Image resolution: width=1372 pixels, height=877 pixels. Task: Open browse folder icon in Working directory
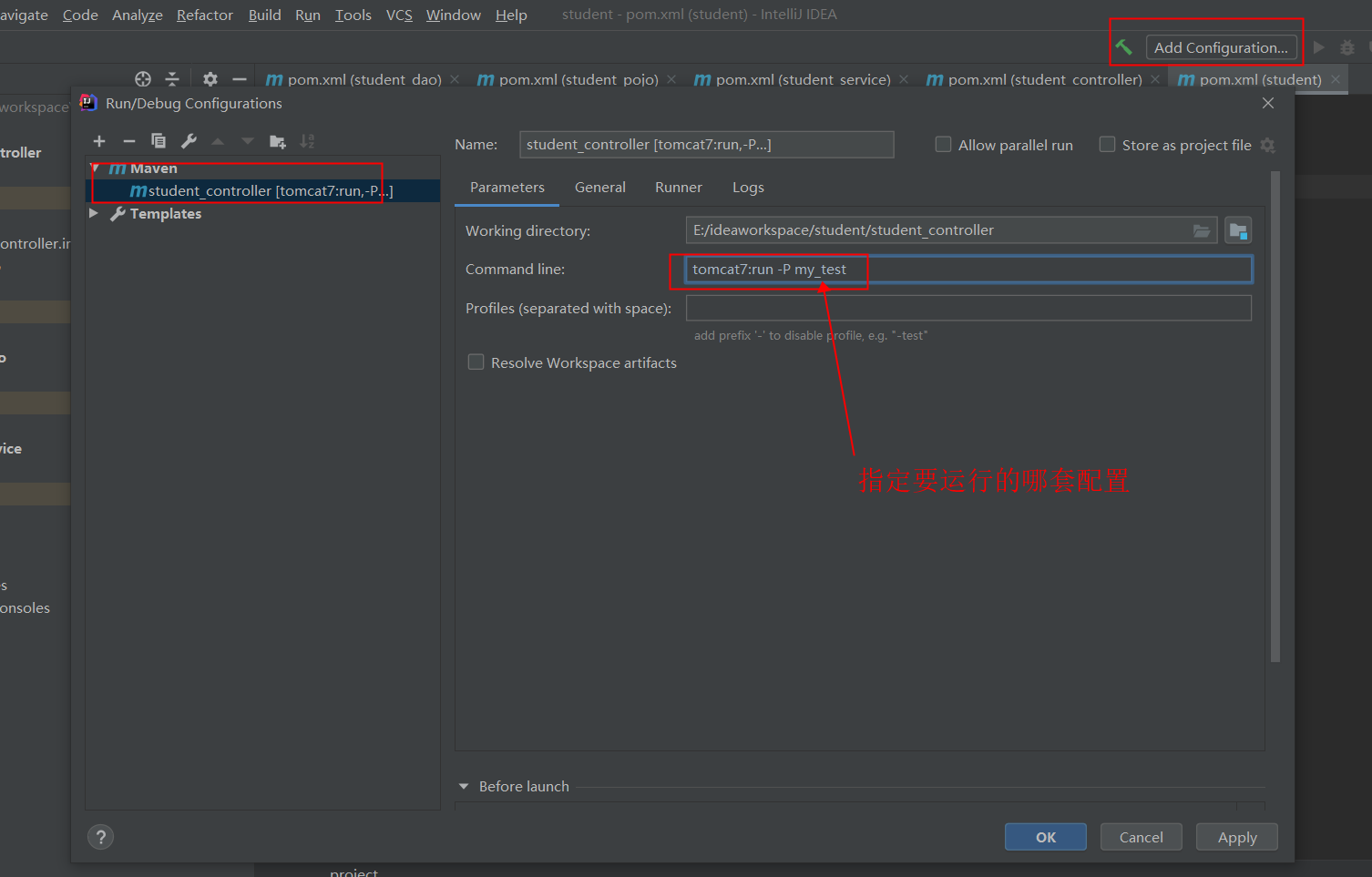pos(1202,231)
